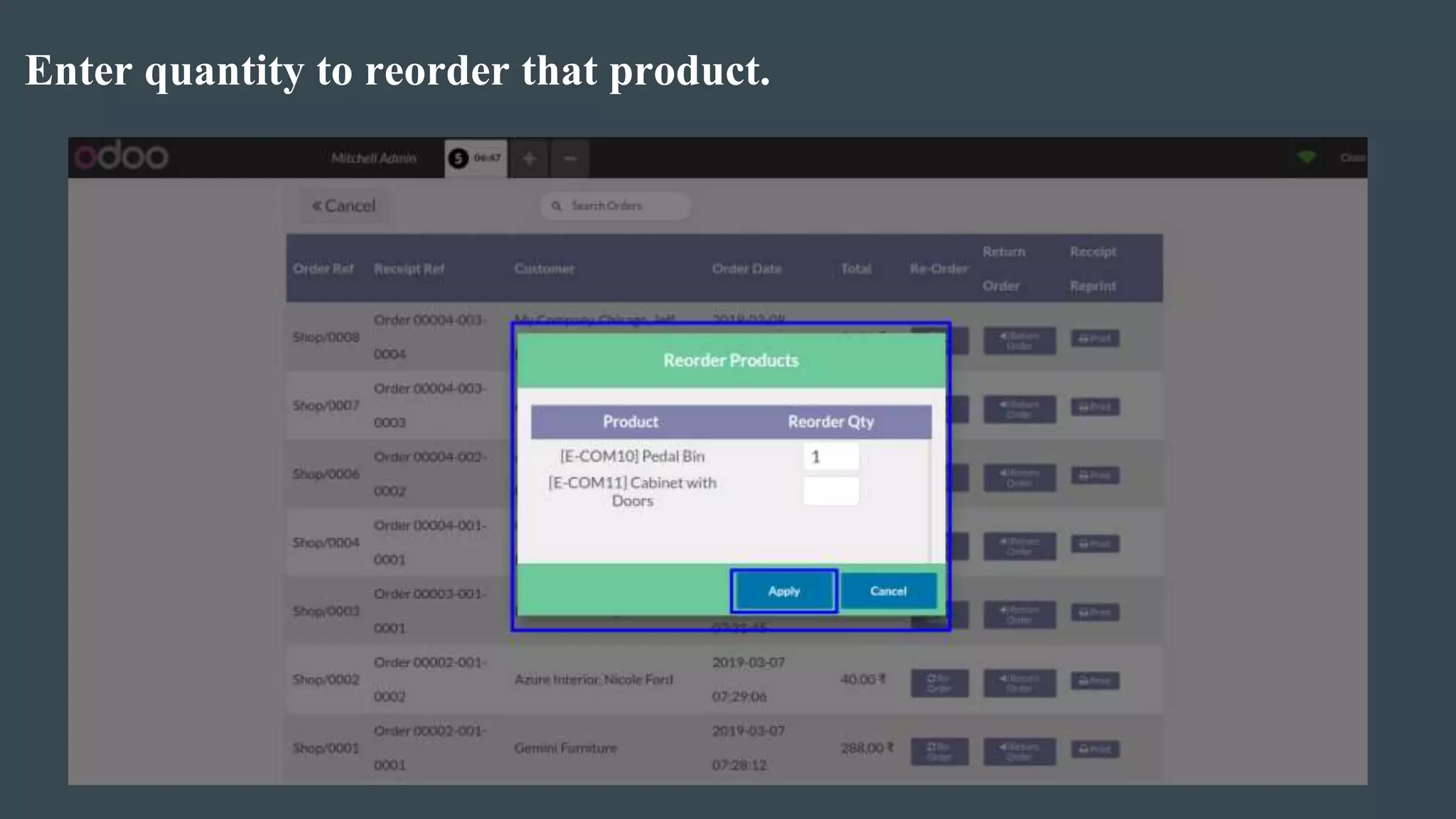The image size is (1456, 819).
Task: Print receipt for Shop/0008
Action: tap(1095, 338)
